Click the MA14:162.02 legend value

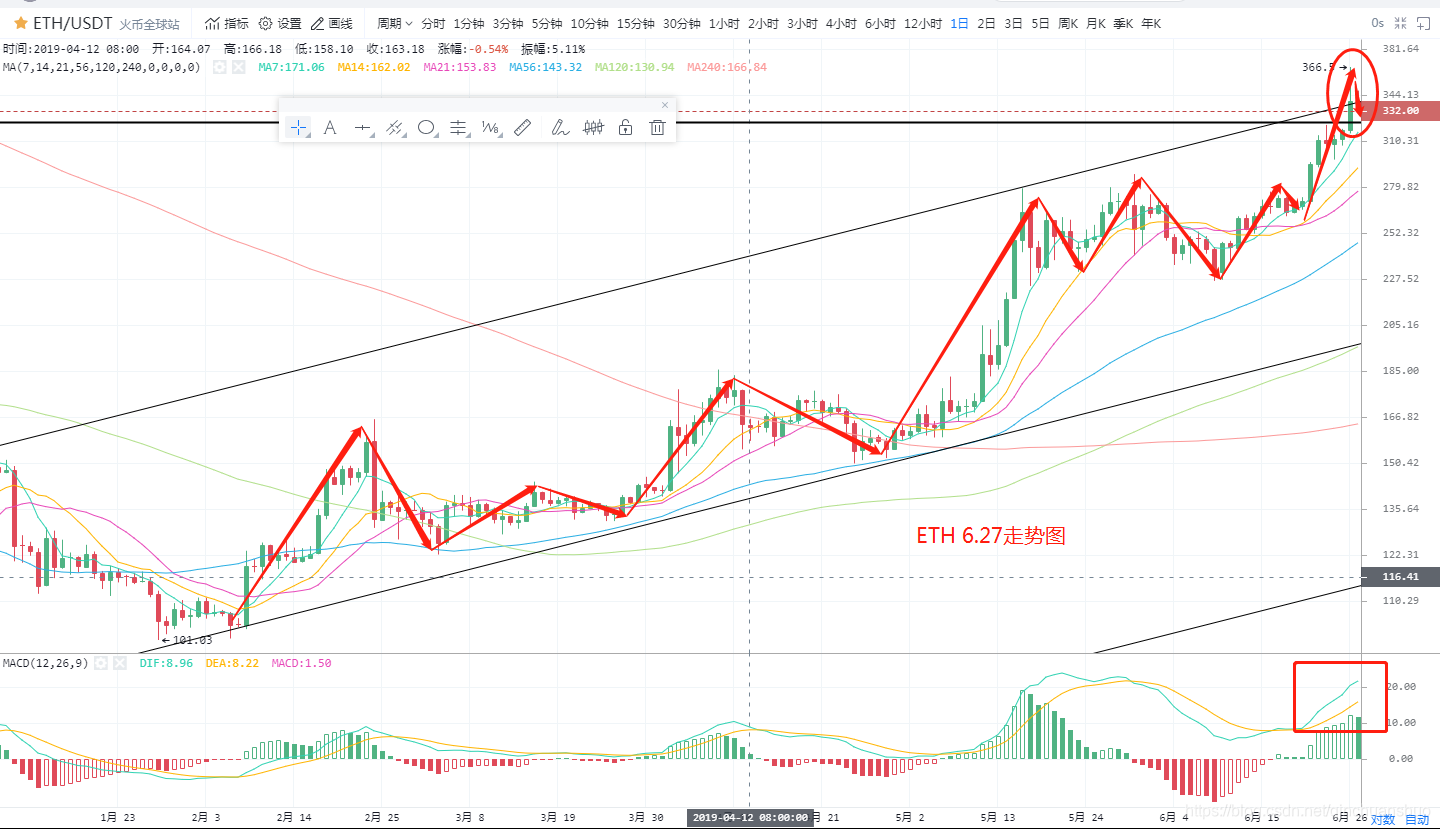coord(374,67)
